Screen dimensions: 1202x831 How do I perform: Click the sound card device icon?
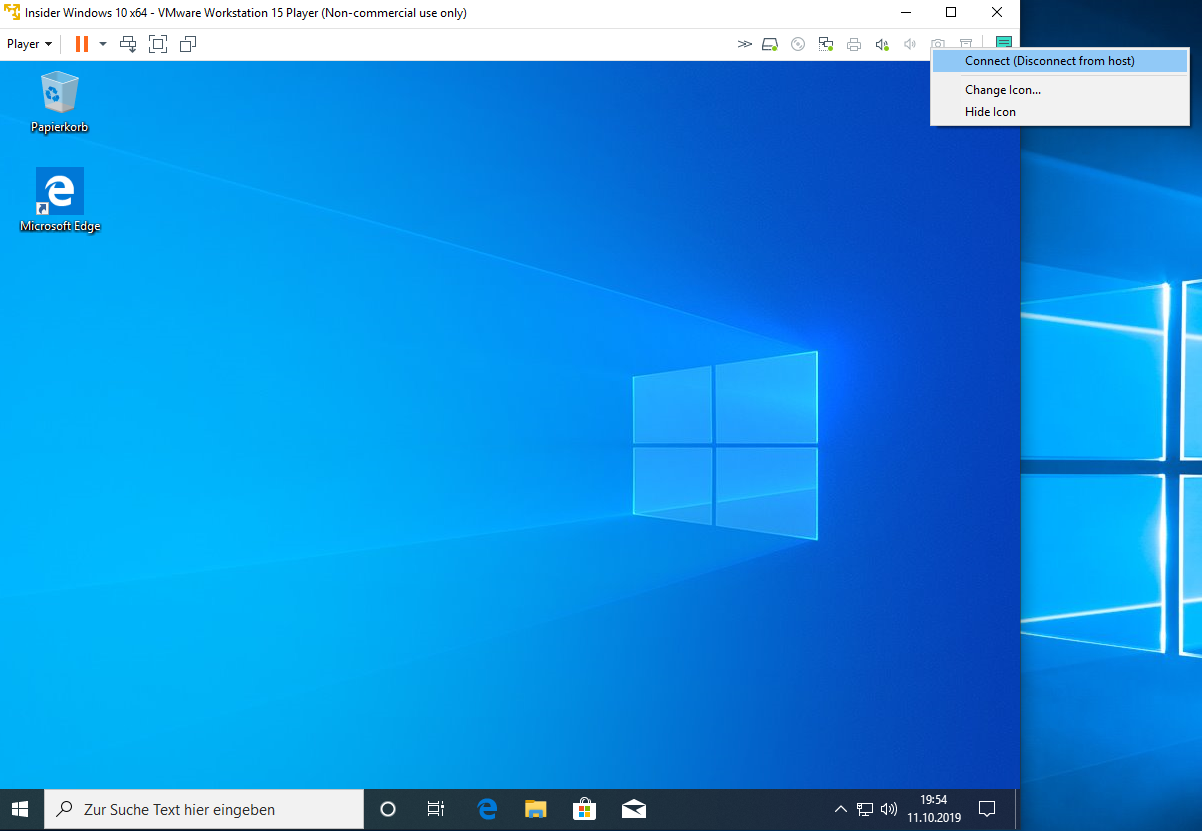click(882, 44)
